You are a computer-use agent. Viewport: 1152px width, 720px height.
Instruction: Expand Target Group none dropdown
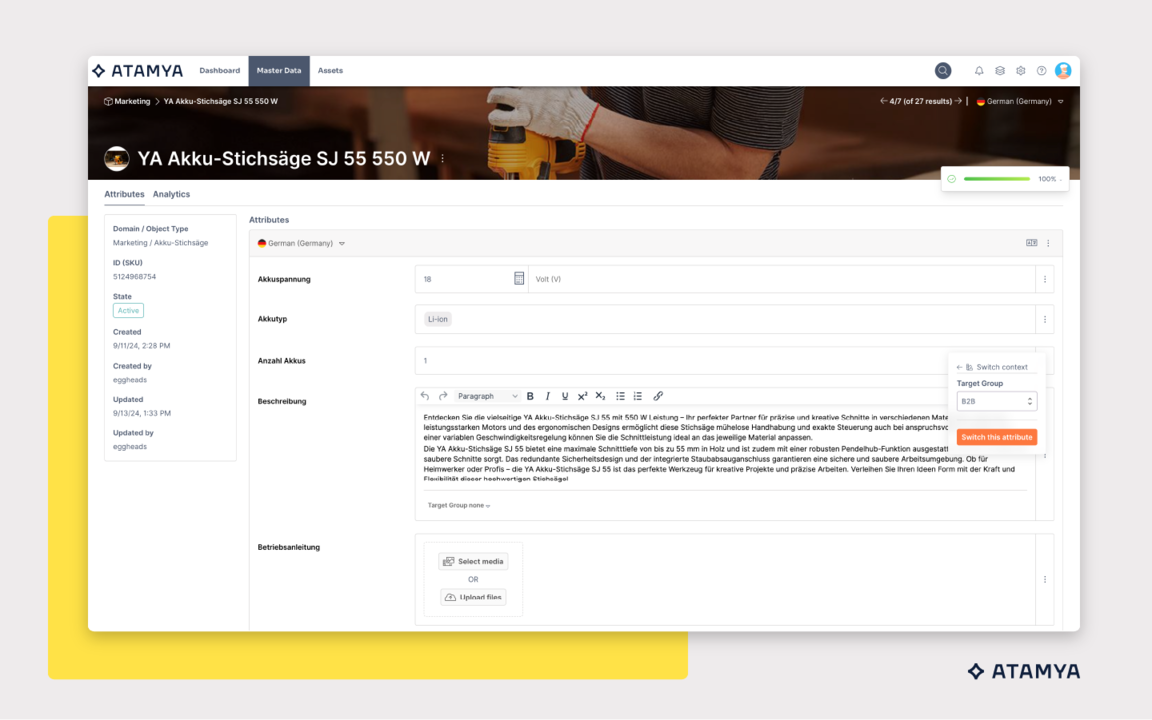coord(458,505)
